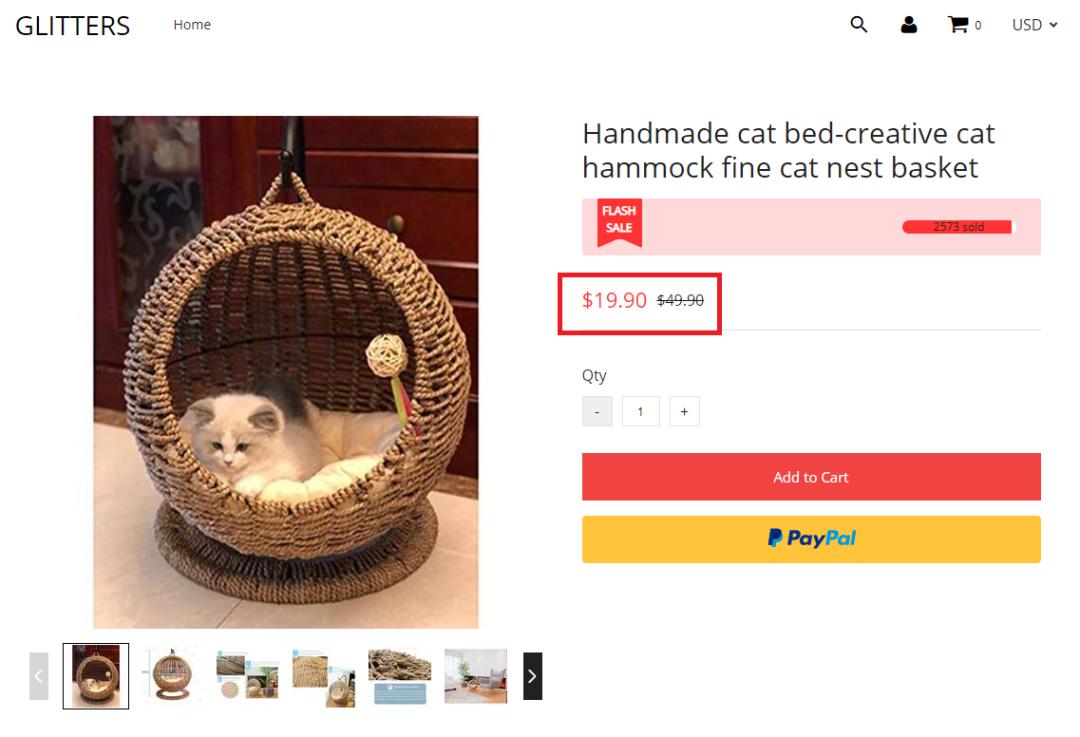1080x737 pixels.
Task: Open the shopping cart icon
Action: tap(957, 25)
